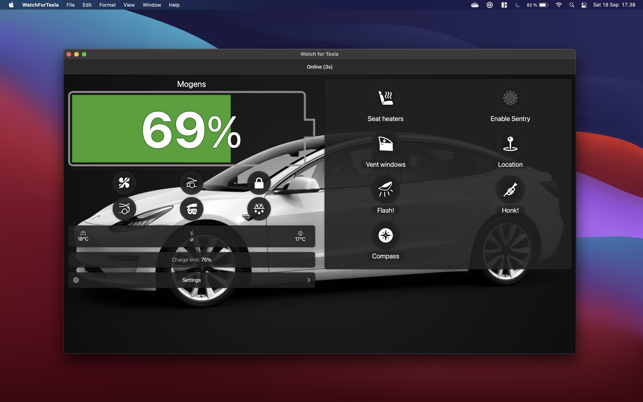643x402 pixels.
Task: Open the WatchForTesla app menu
Action: coord(40,5)
